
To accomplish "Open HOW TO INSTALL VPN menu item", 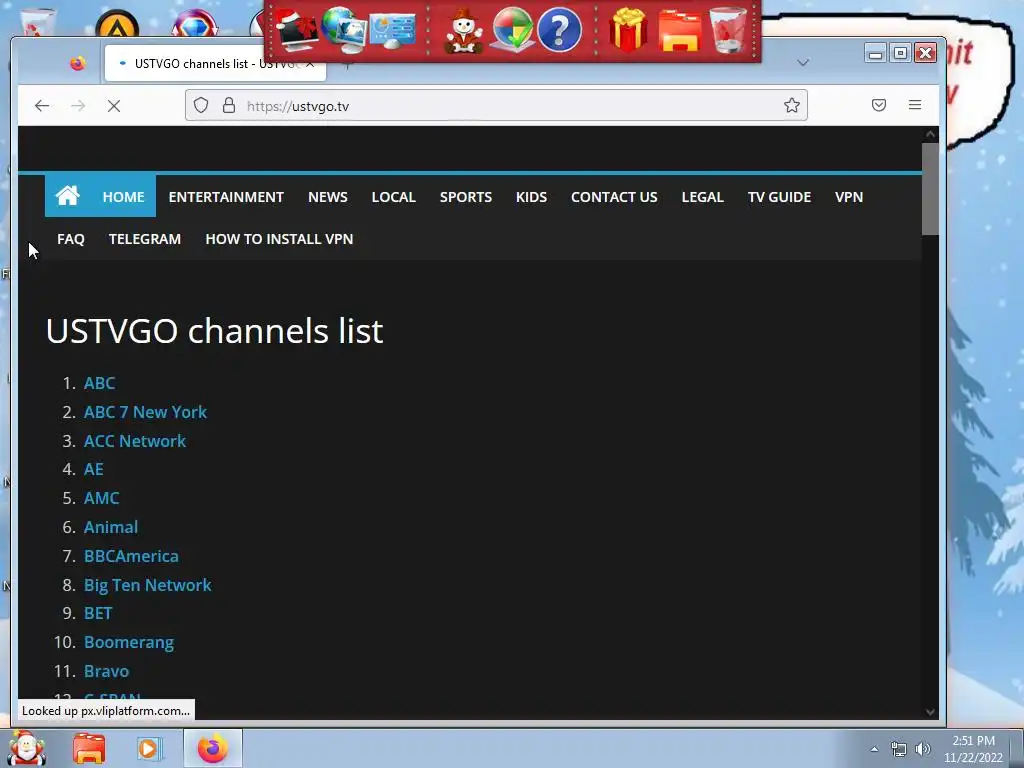I will 280,239.
